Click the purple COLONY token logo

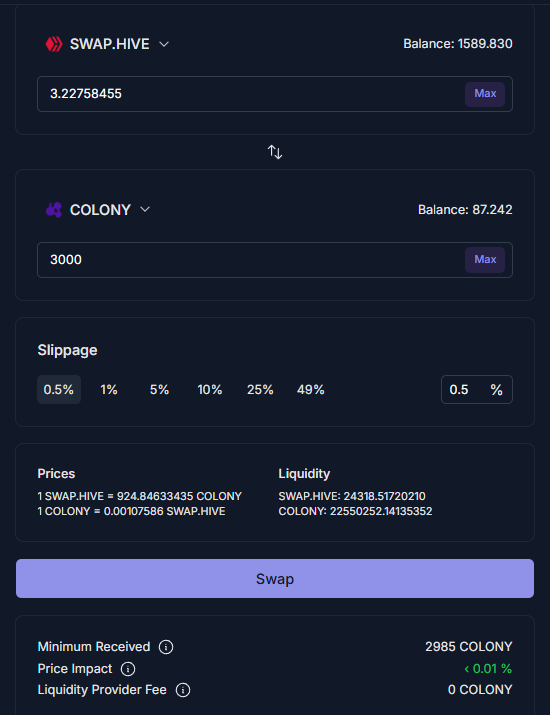54,210
